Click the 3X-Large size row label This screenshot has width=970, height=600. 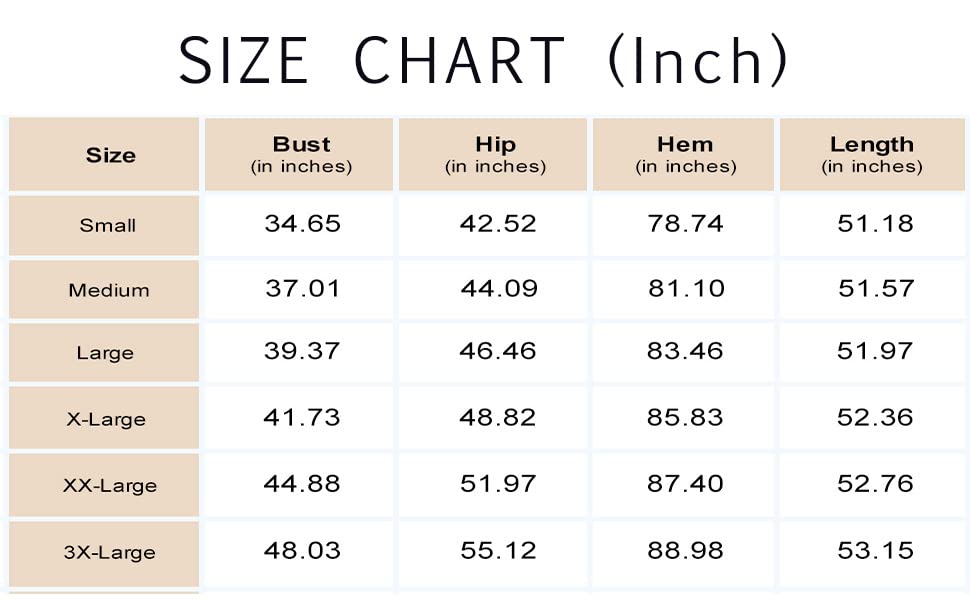109,552
